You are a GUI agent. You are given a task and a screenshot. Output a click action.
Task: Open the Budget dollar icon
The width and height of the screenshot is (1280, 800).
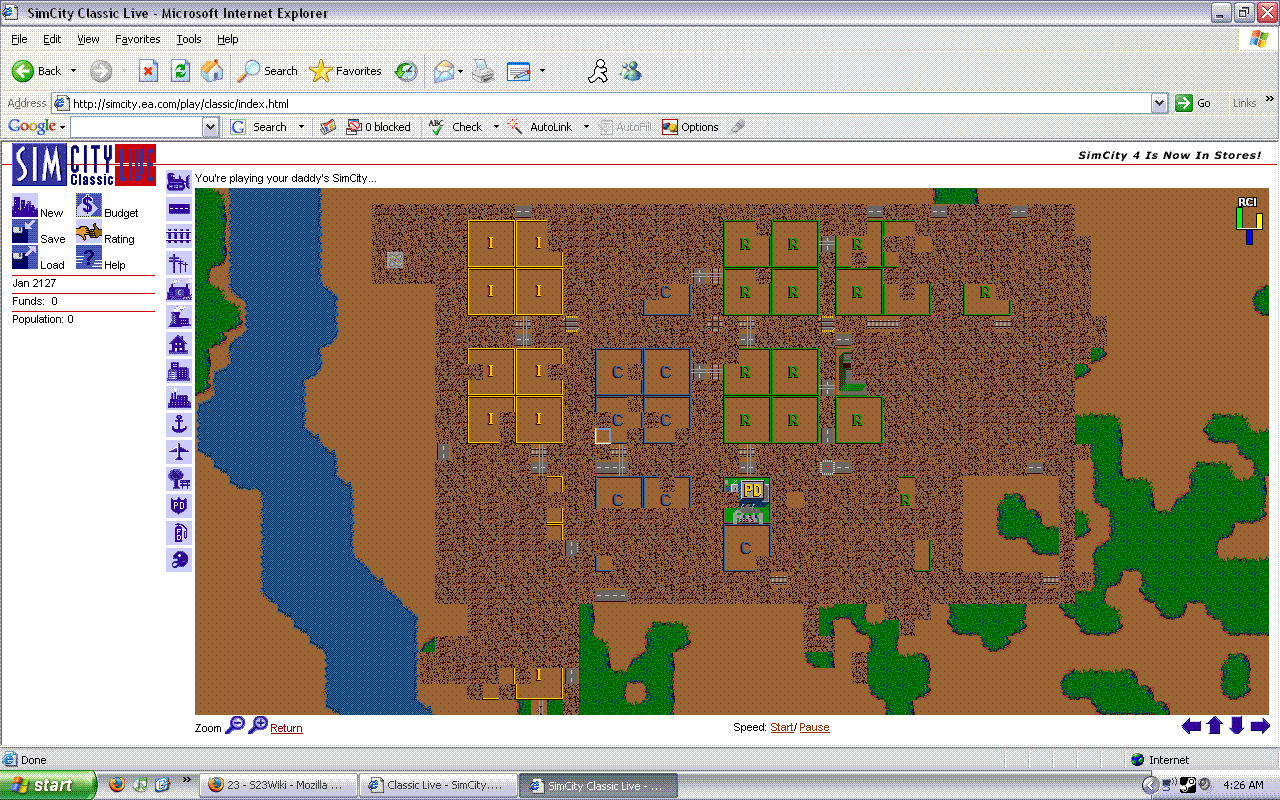89,206
